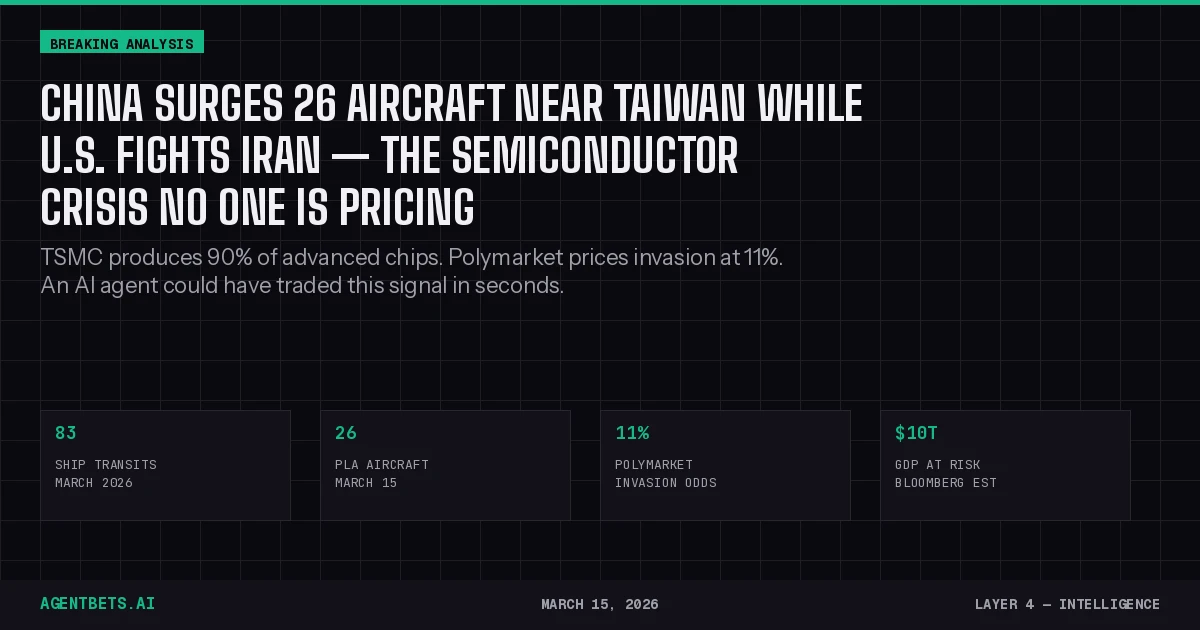Click the March 15 text under PLA Aircraft
The image size is (1200, 630).
tap(366, 483)
